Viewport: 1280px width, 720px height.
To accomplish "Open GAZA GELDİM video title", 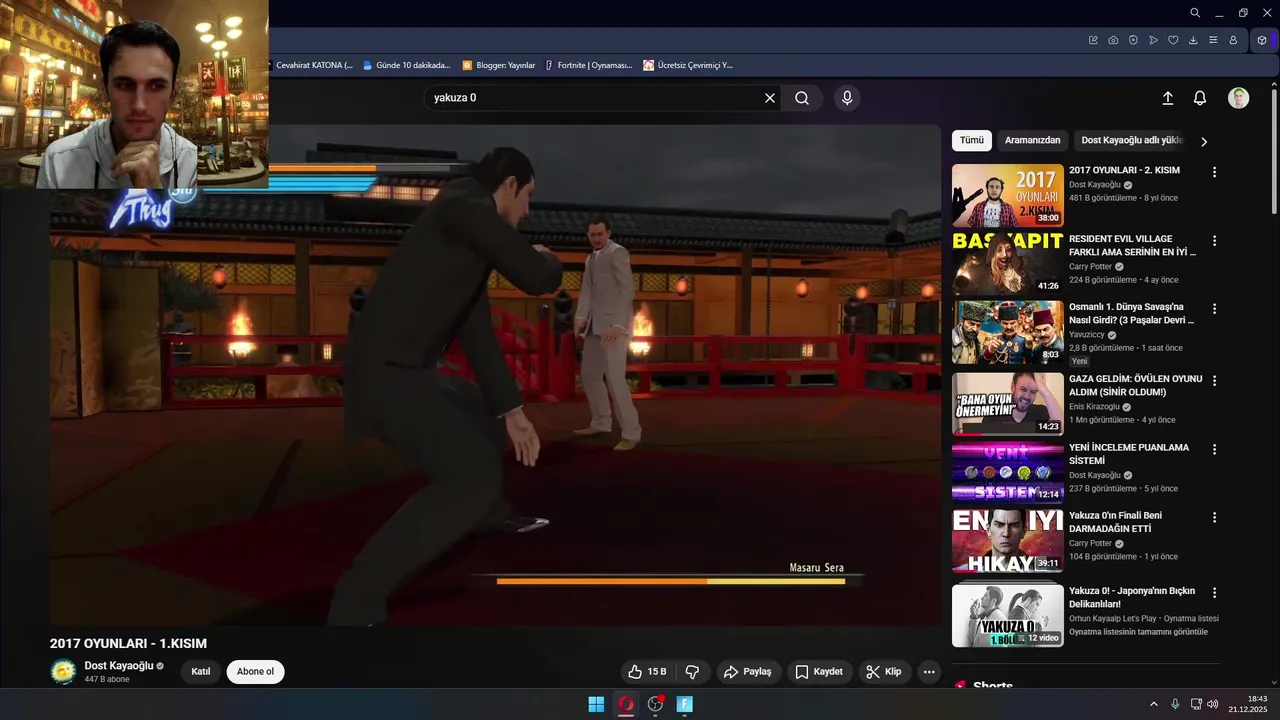I will [1136, 386].
